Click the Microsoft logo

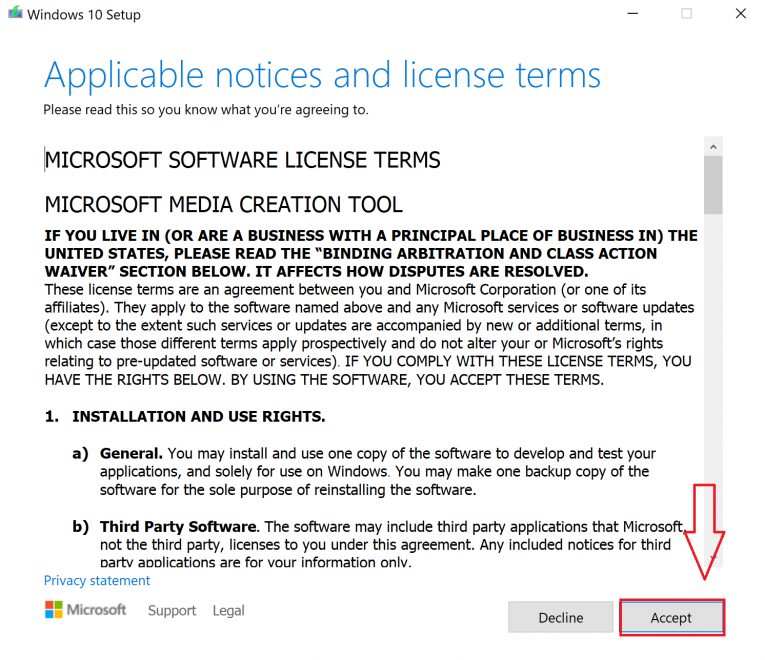click(x=85, y=610)
